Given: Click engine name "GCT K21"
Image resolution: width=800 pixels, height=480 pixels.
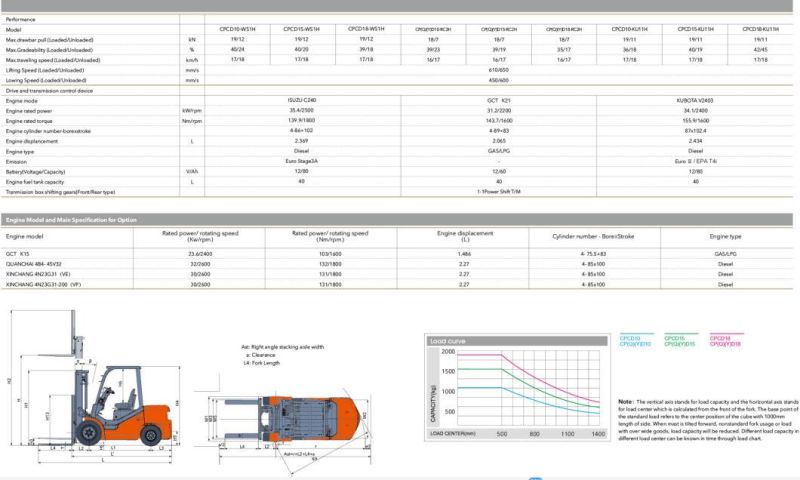Looking at the screenshot, I should coord(498,100).
